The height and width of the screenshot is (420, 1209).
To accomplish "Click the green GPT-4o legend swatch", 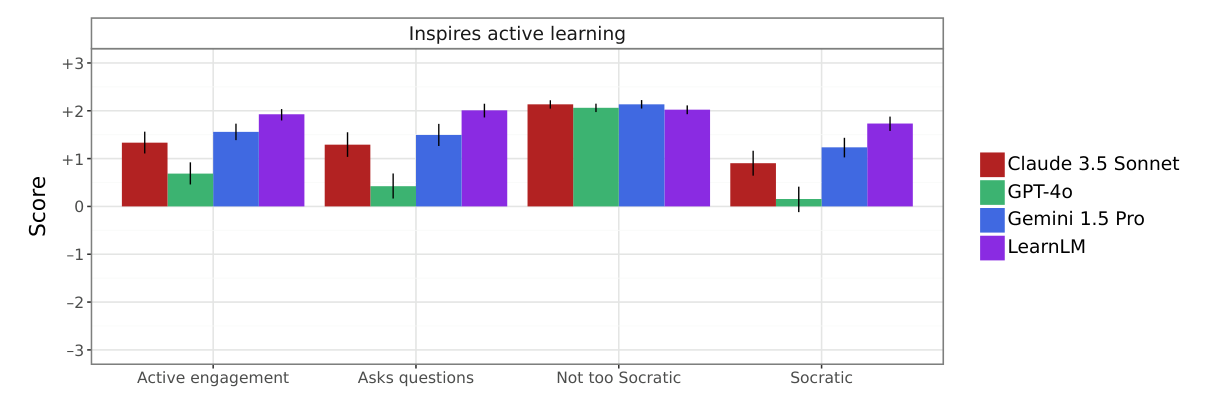I will click(x=992, y=192).
